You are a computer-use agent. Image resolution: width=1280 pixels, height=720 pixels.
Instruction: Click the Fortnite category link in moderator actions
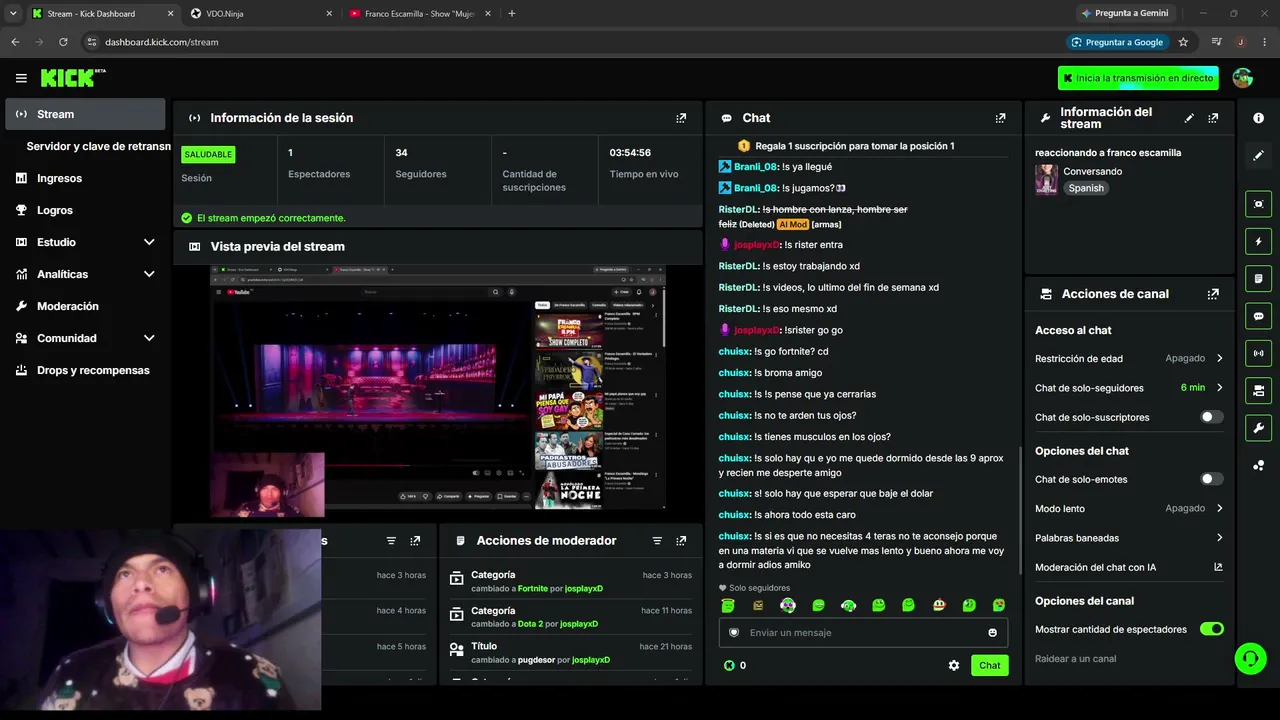(x=533, y=589)
